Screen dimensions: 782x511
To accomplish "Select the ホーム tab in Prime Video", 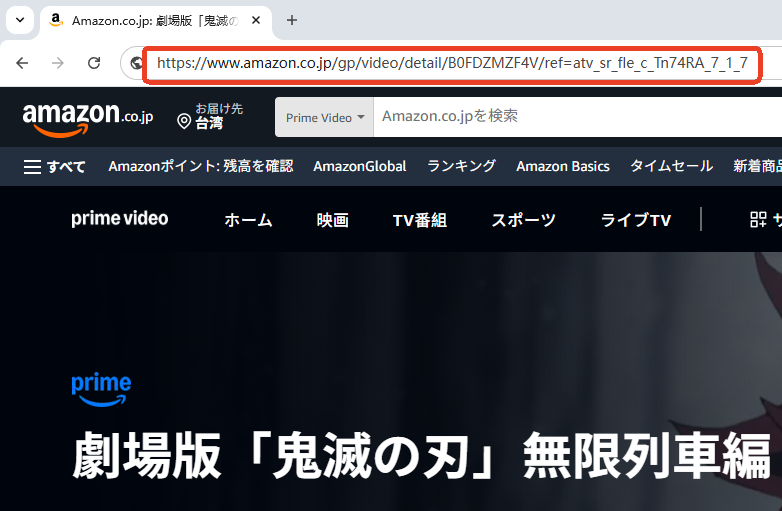I will [x=248, y=220].
